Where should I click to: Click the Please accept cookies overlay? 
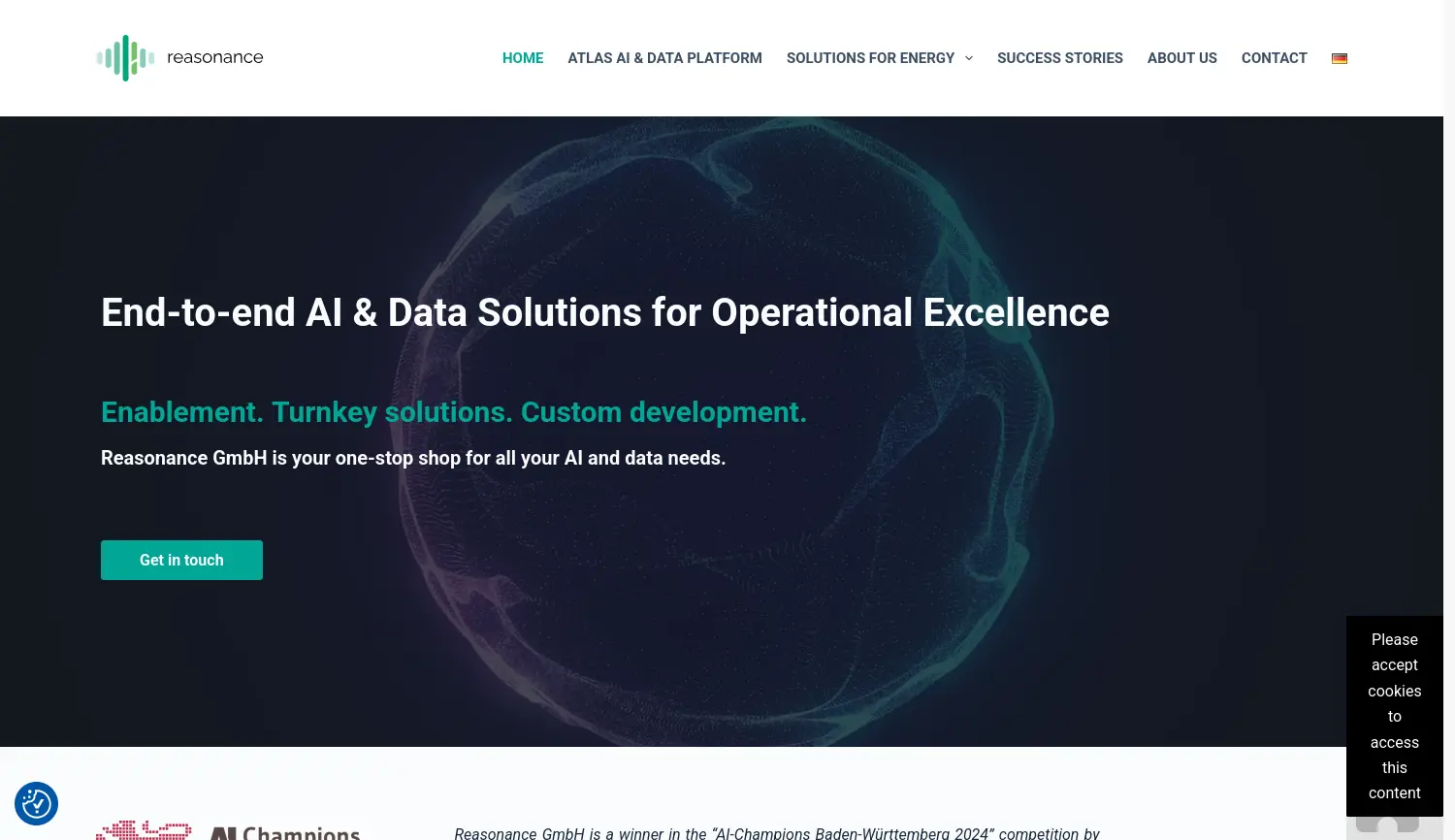pyautogui.click(x=1394, y=716)
